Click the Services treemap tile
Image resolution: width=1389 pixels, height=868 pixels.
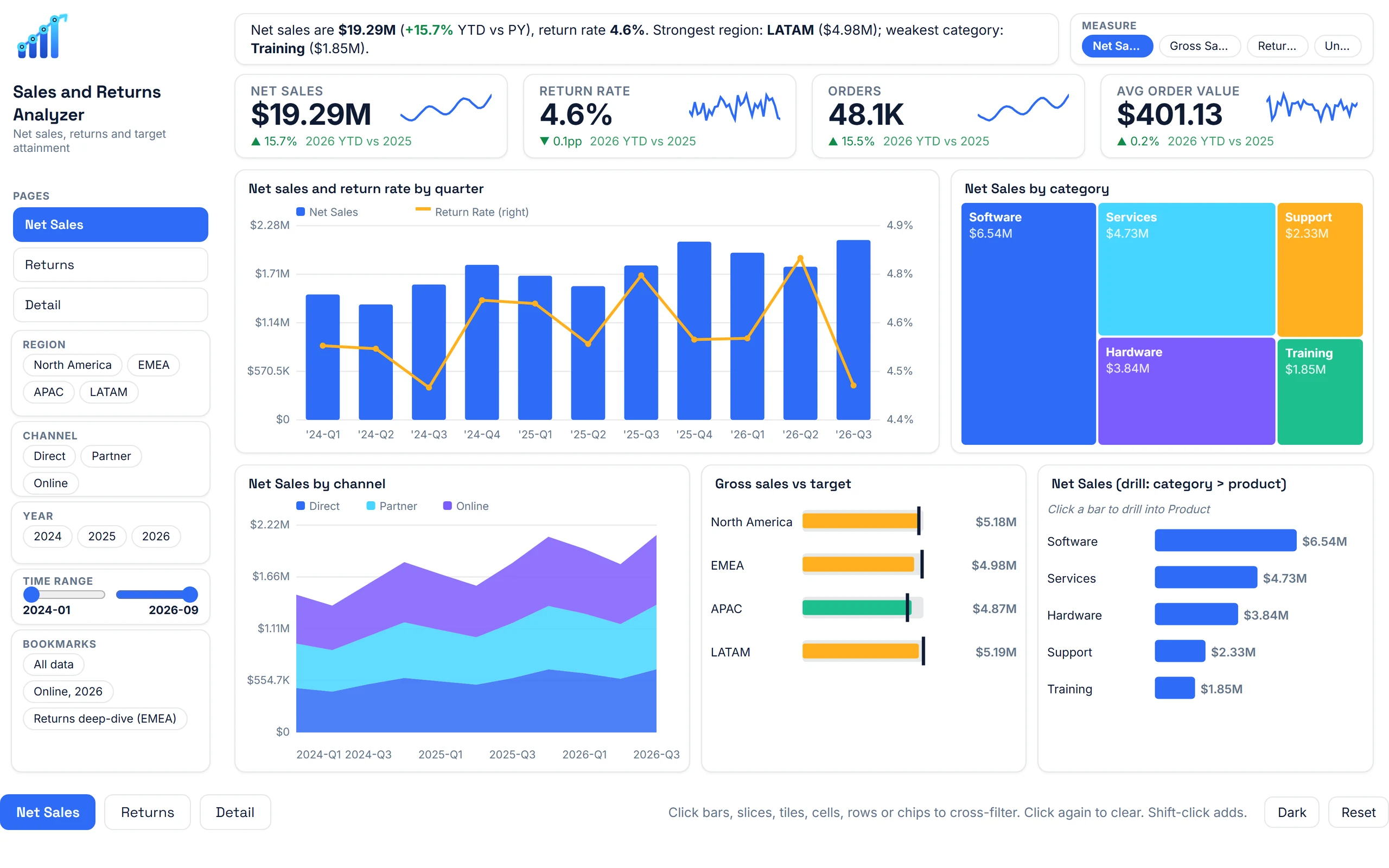pos(1186,269)
